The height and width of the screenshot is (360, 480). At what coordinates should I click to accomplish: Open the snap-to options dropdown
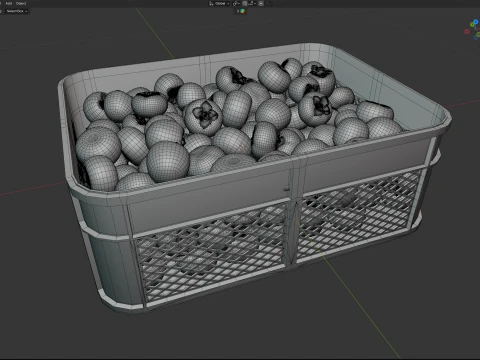tap(252, 3)
